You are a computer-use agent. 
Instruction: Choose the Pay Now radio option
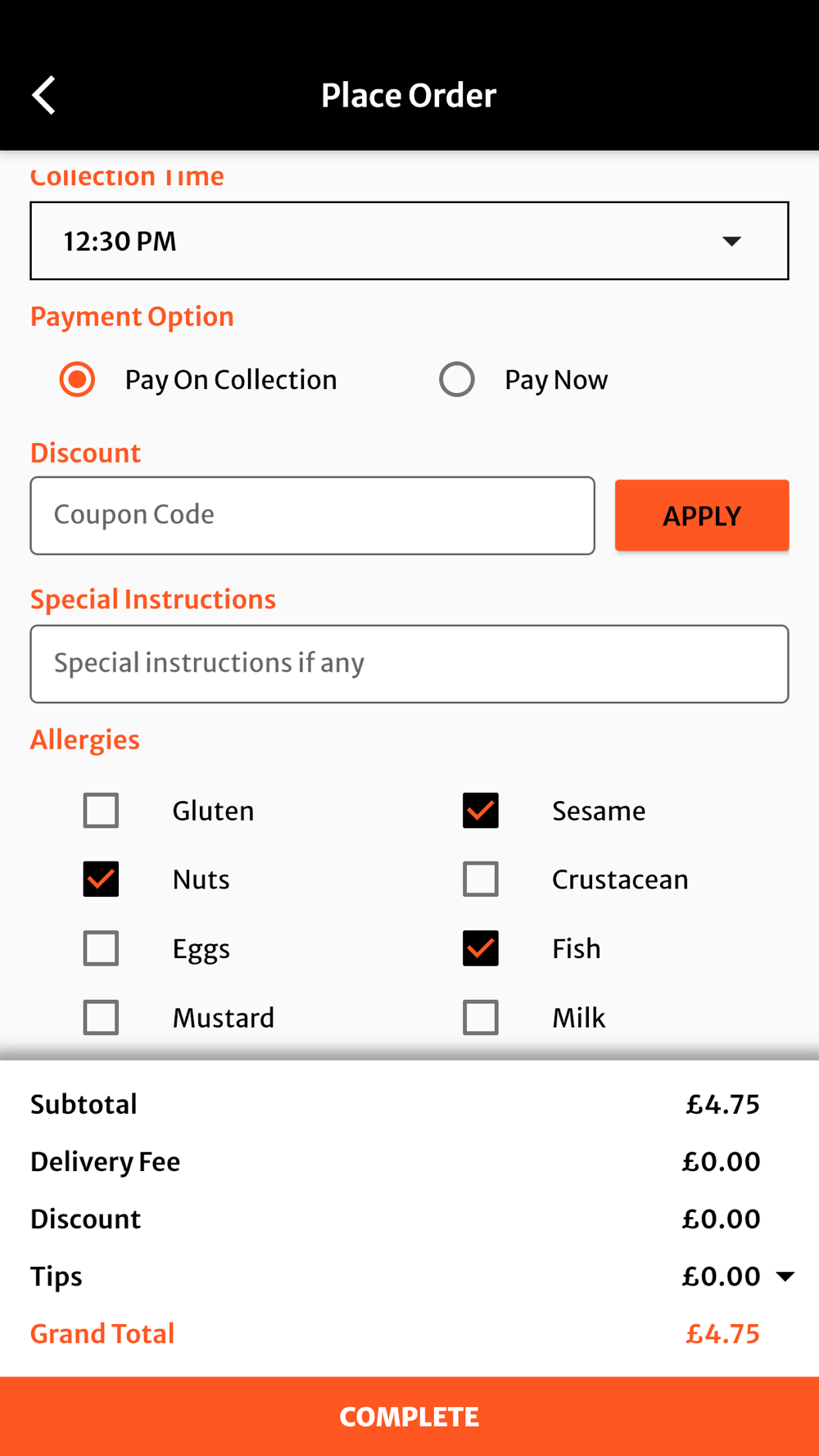click(x=457, y=379)
